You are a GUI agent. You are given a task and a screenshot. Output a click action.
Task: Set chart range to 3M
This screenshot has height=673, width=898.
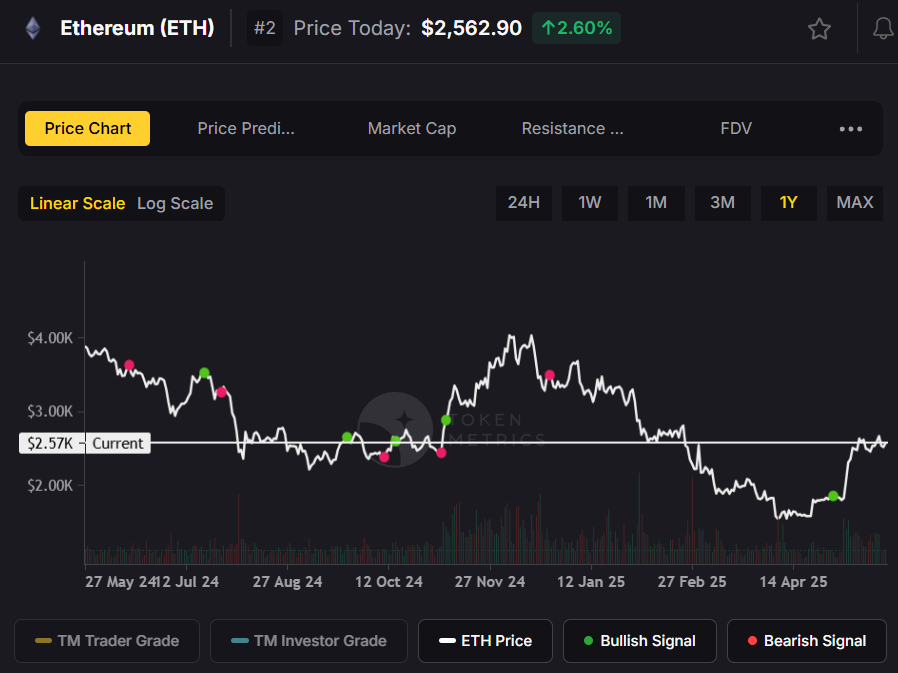tap(723, 203)
